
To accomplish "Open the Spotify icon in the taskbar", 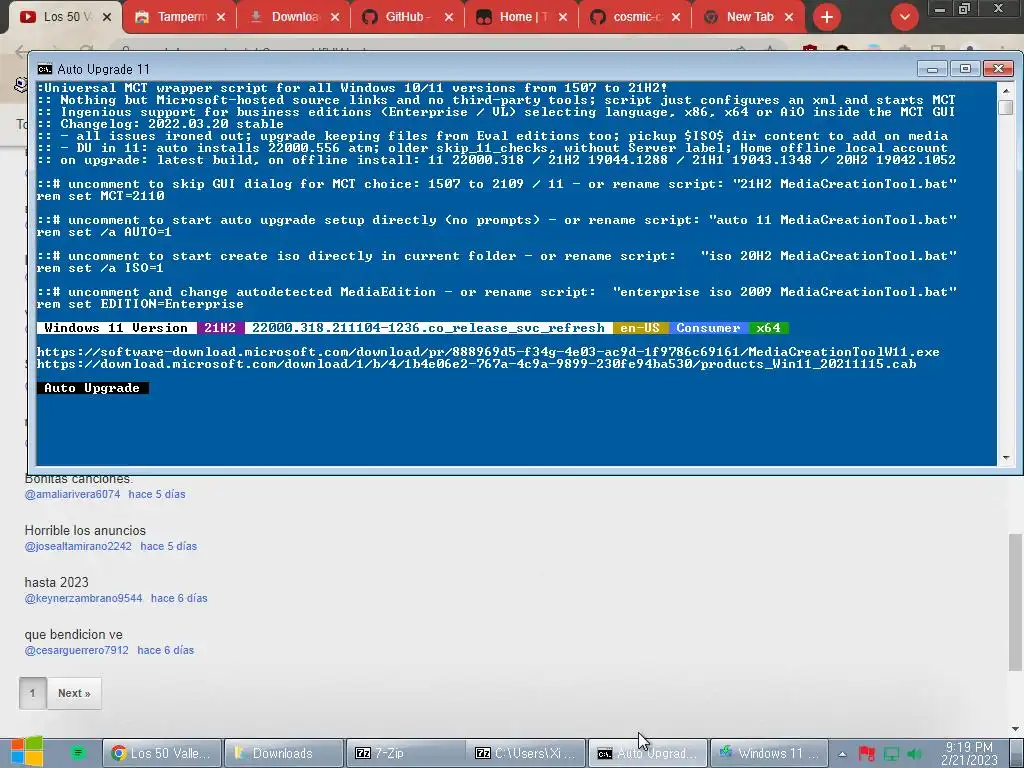I will 78,753.
